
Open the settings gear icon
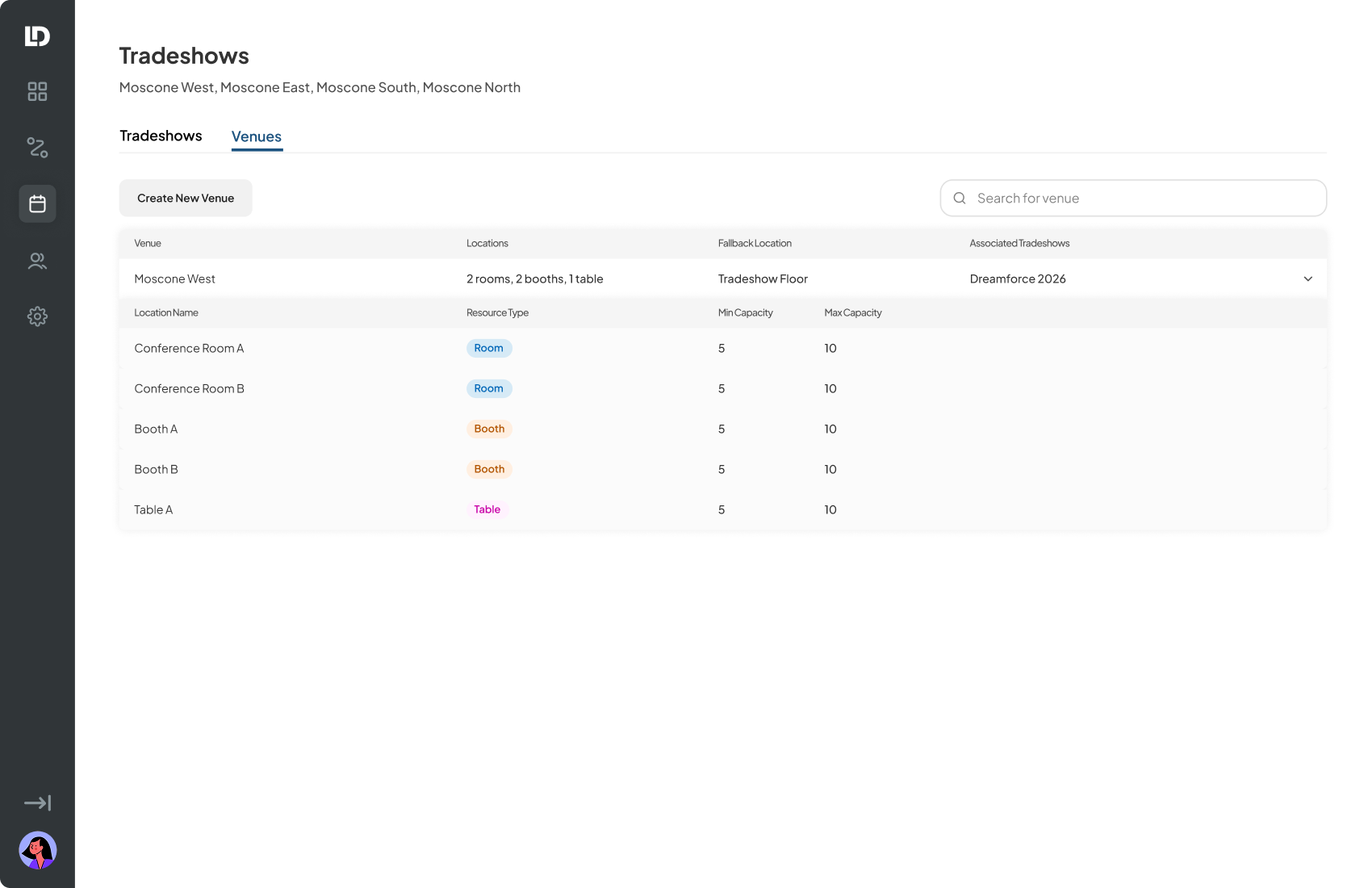[37, 316]
